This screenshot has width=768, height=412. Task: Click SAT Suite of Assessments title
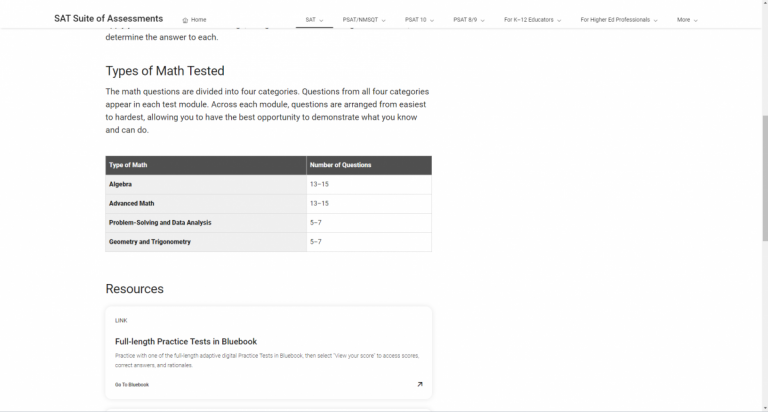point(108,19)
